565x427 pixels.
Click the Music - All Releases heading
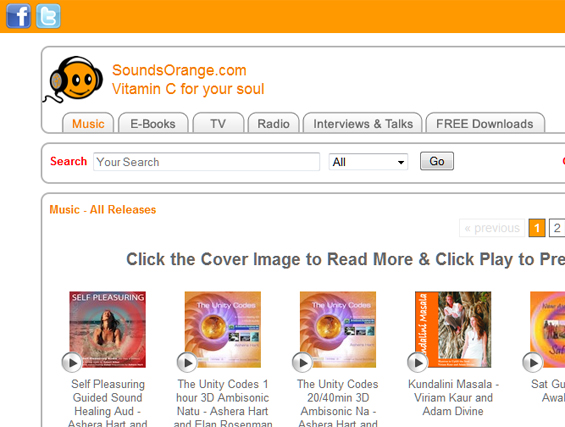tap(103, 209)
